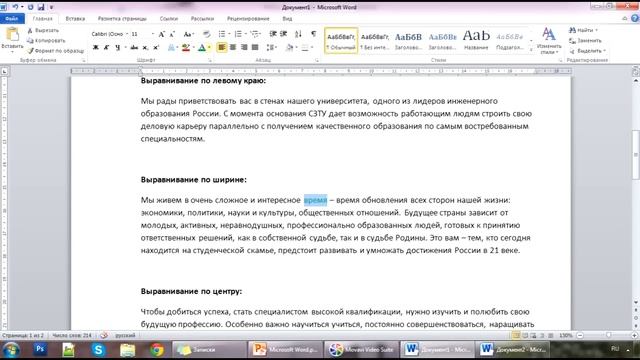The width and height of the screenshot is (640, 360).
Task: Toggle Bold (Ж) formatting
Action: coord(96,48)
